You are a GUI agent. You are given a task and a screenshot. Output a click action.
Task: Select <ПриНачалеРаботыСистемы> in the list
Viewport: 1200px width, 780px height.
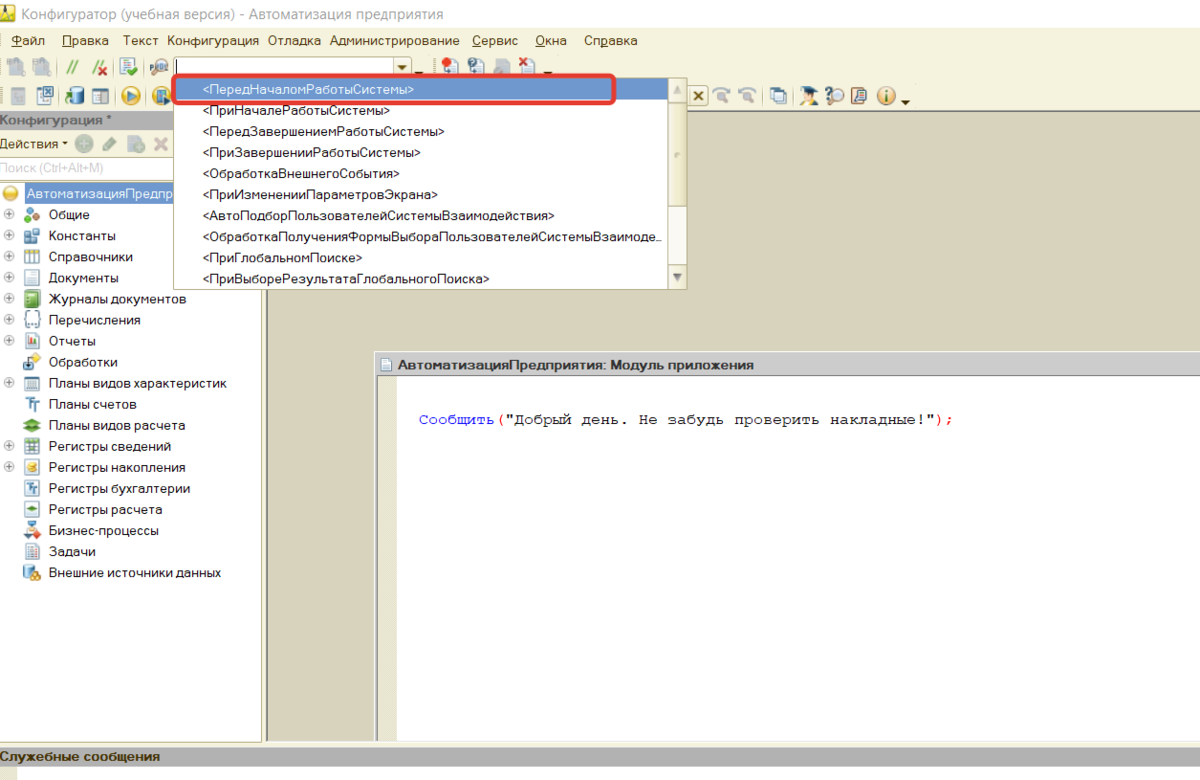tap(420, 110)
